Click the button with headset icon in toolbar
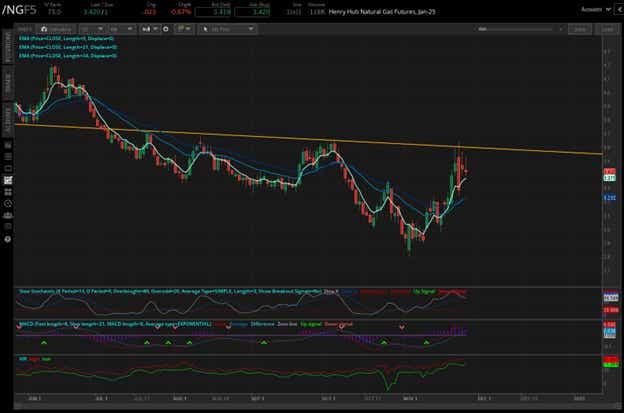 (56, 29)
